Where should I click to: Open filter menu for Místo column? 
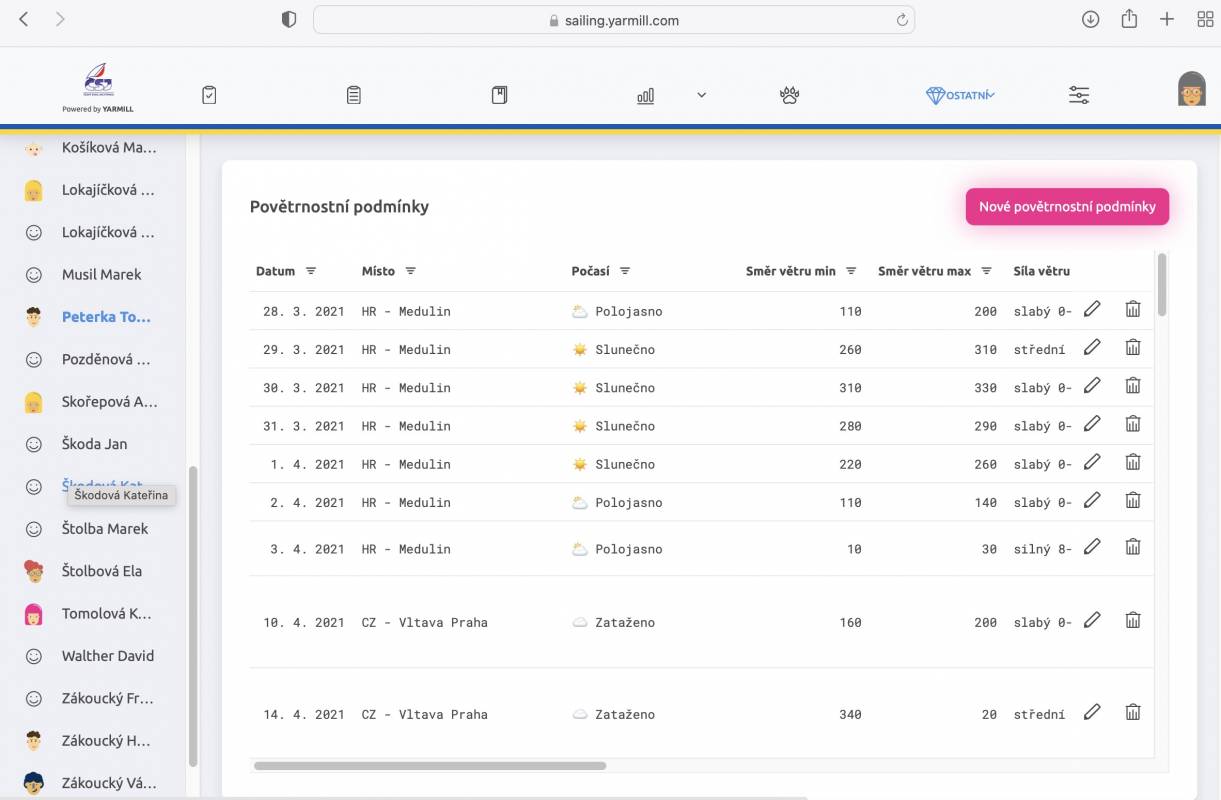coord(410,271)
